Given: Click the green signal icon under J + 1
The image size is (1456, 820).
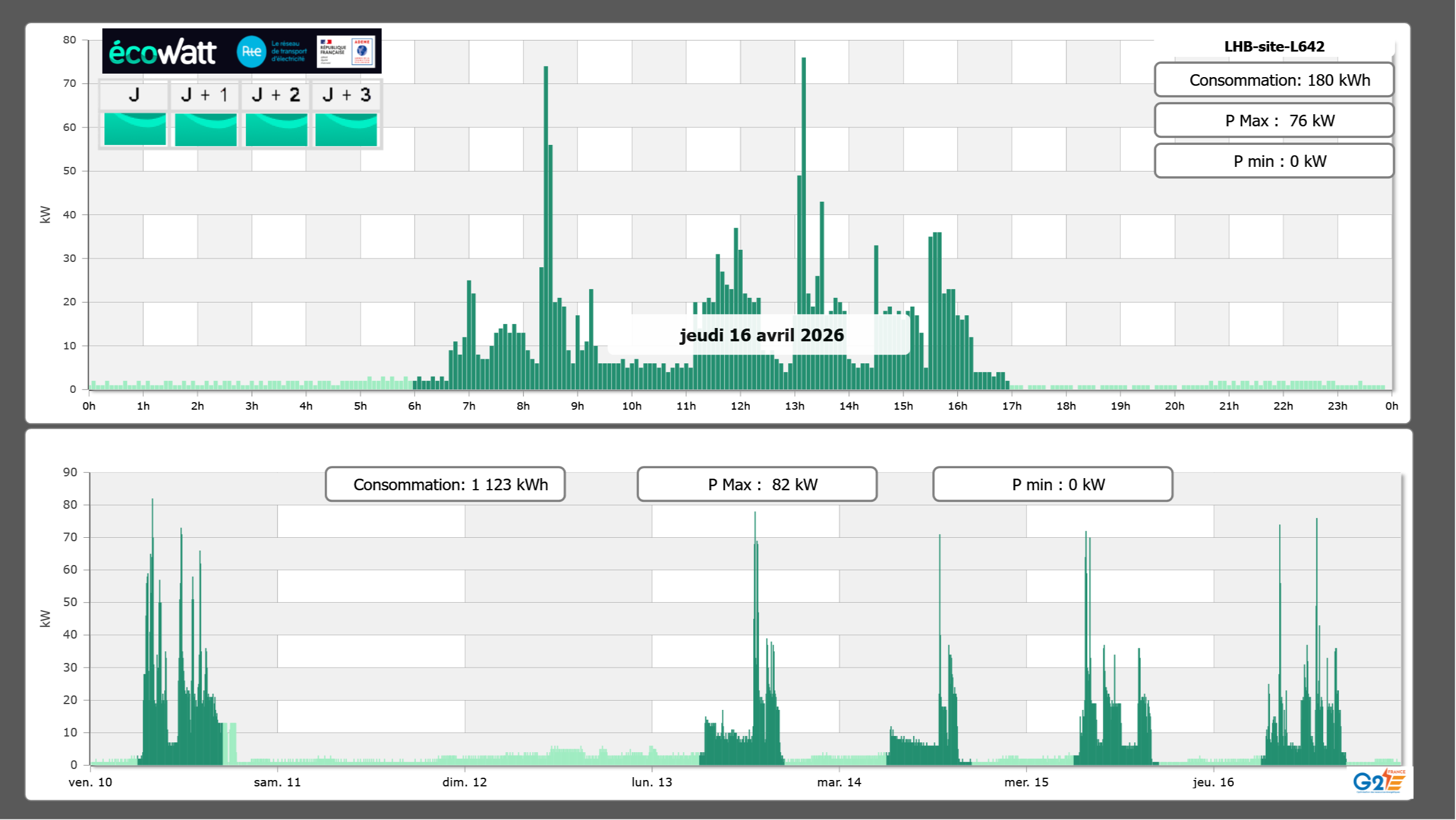Looking at the screenshot, I should click(x=205, y=129).
